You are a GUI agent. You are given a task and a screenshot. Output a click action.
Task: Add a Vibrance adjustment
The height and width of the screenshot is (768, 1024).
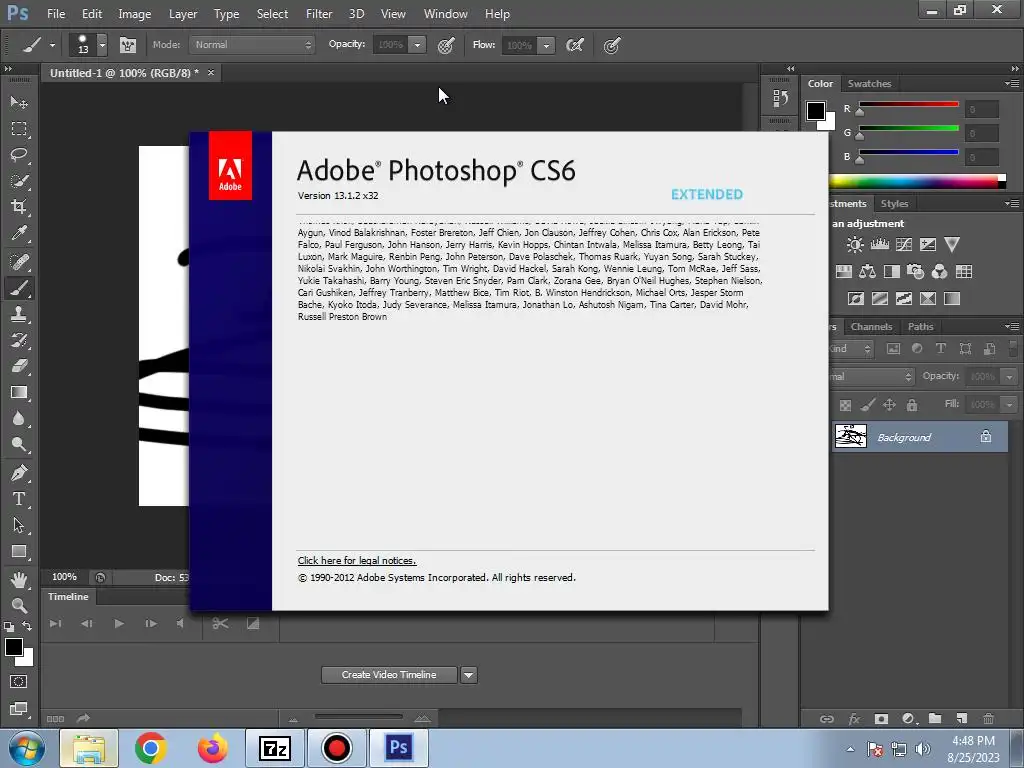tap(952, 245)
